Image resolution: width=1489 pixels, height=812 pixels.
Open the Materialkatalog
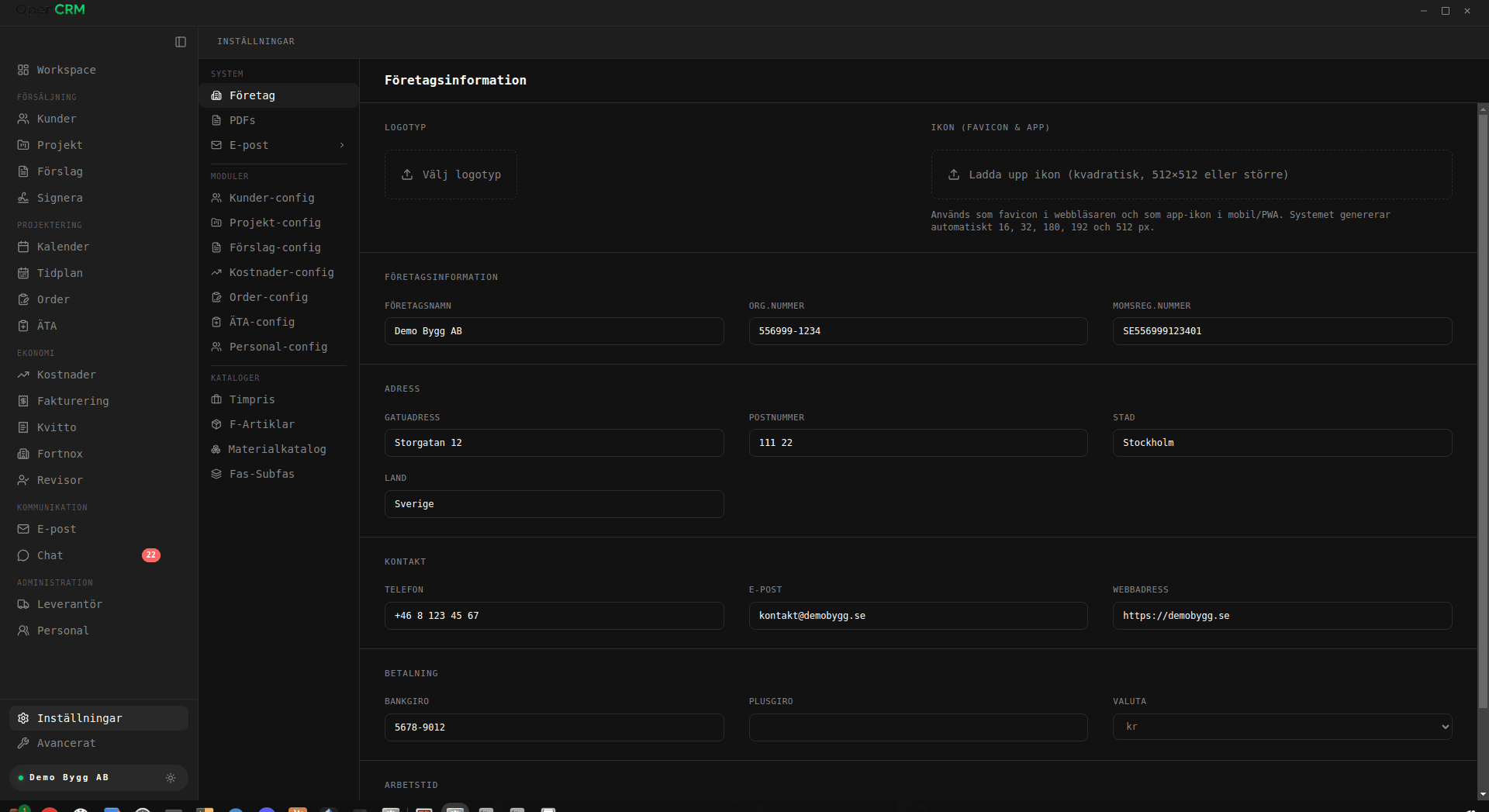(x=279, y=449)
